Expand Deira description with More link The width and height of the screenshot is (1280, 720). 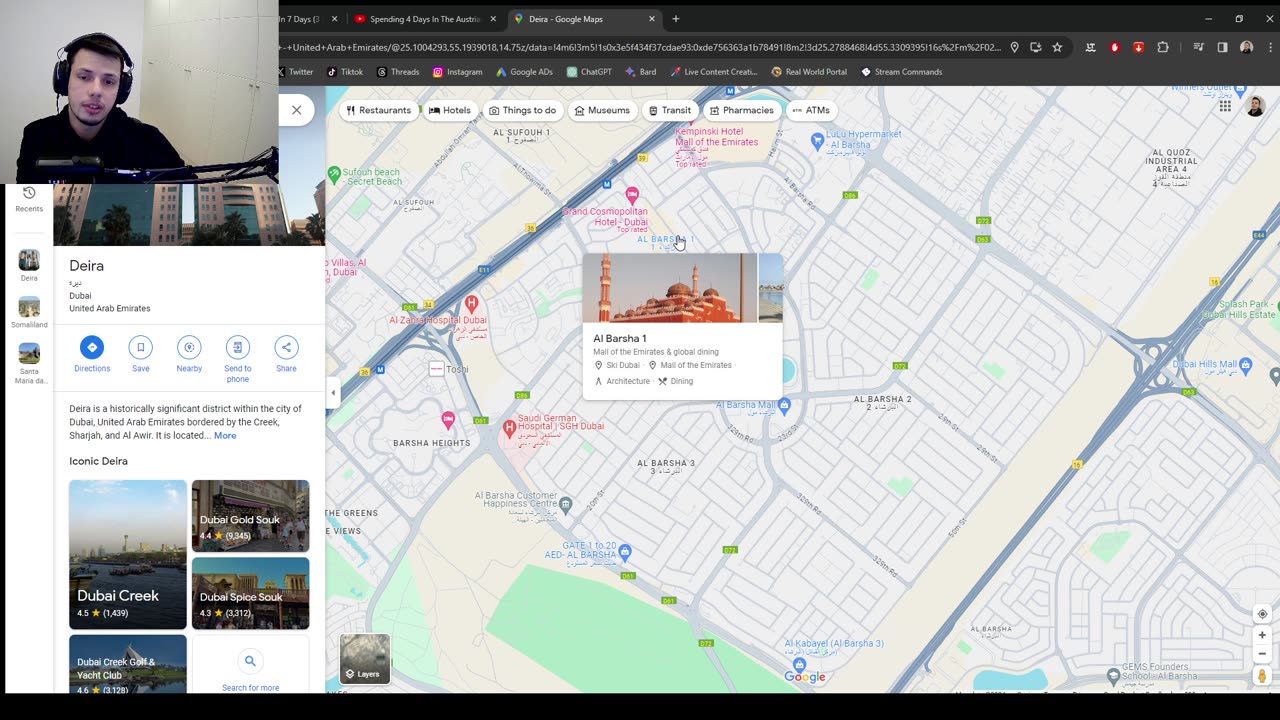pos(225,436)
